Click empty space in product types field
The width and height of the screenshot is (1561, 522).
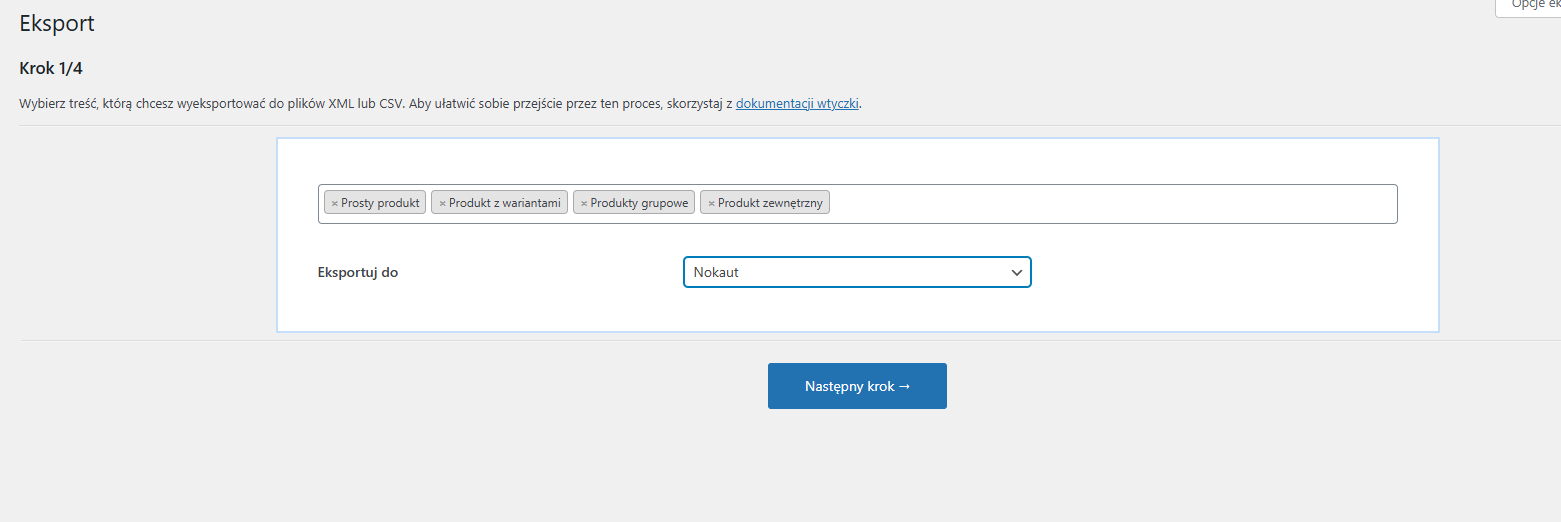coord(1100,203)
